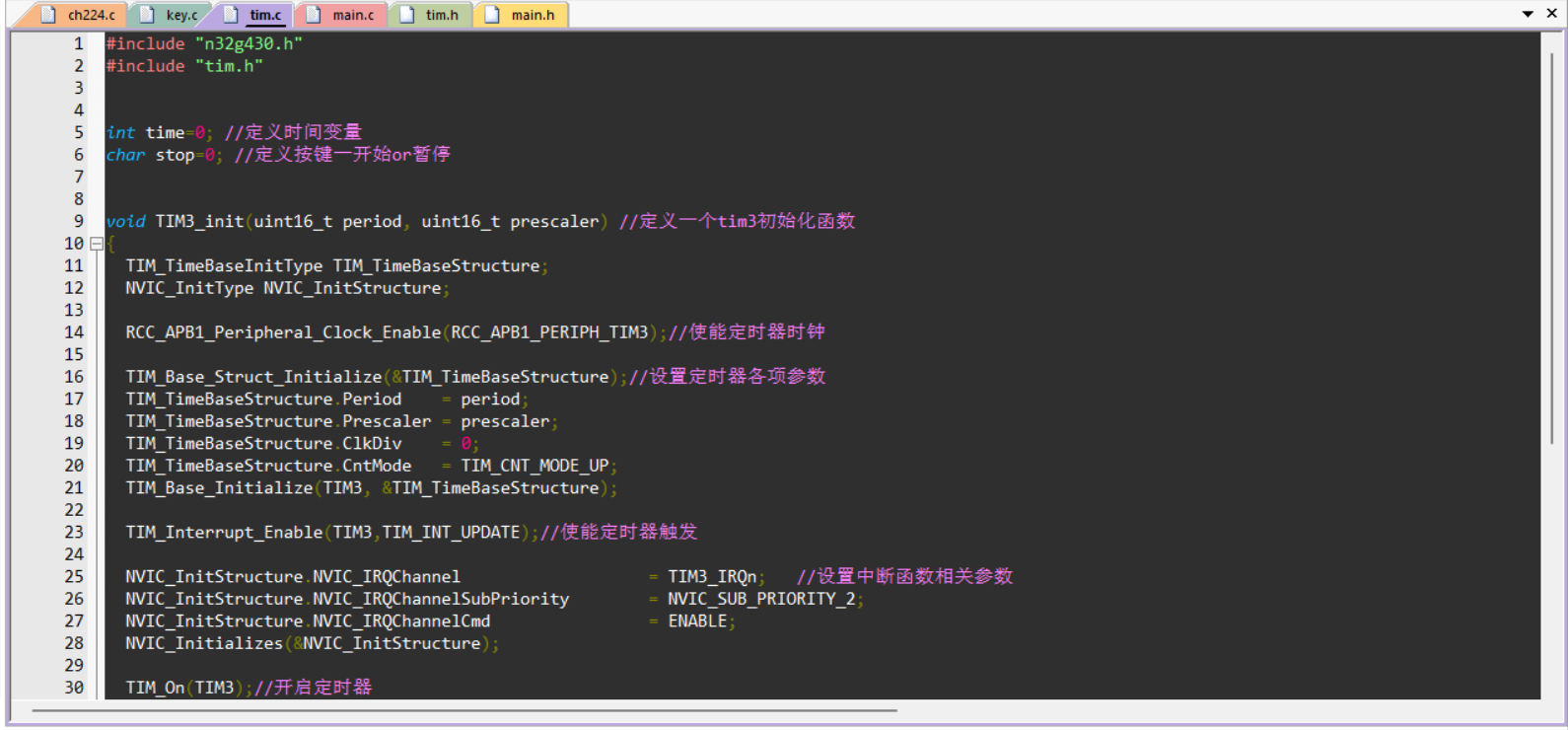
Task: Select the key.c tab label
Action: pos(181,15)
